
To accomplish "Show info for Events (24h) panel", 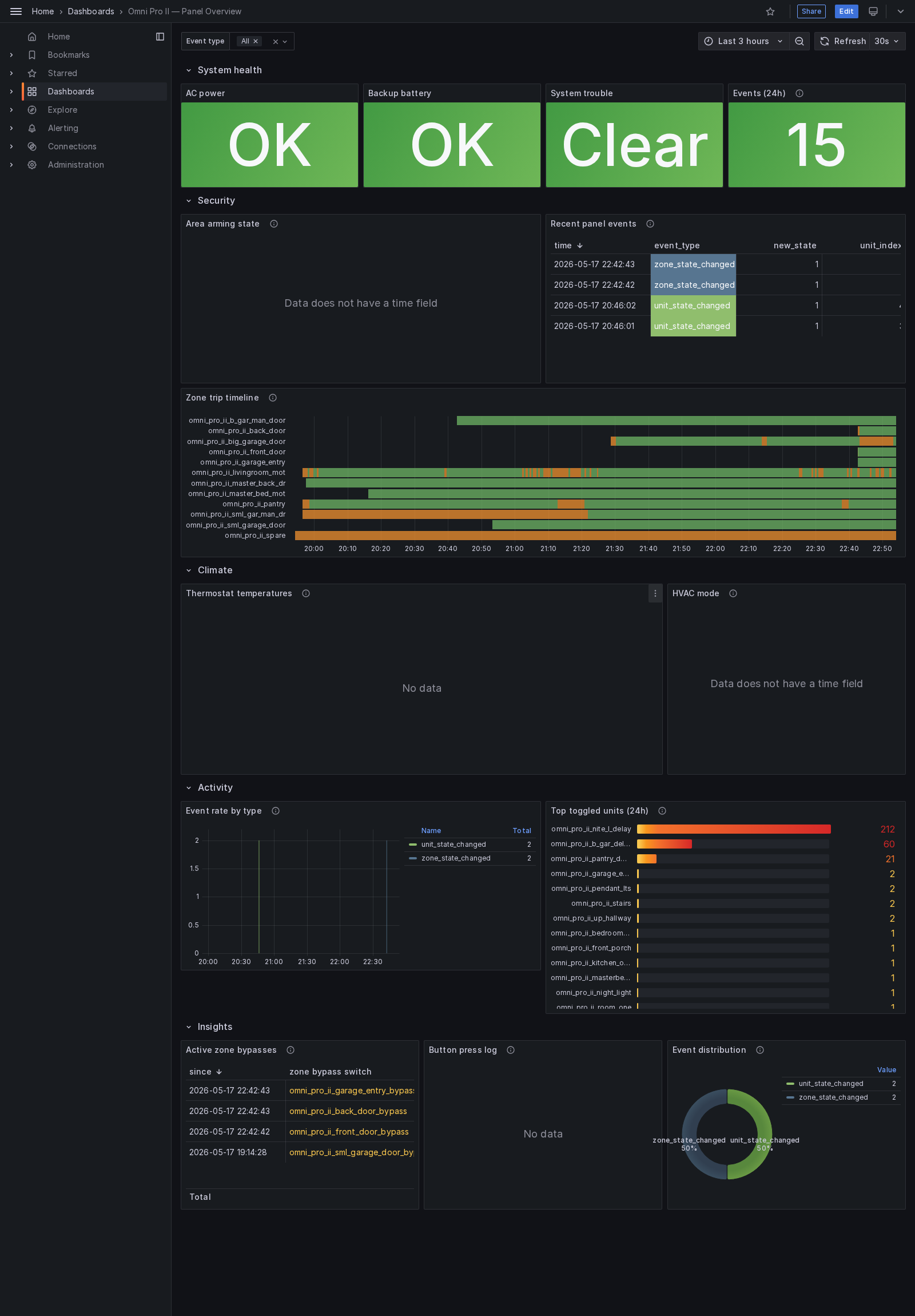I will pyautogui.click(x=799, y=93).
